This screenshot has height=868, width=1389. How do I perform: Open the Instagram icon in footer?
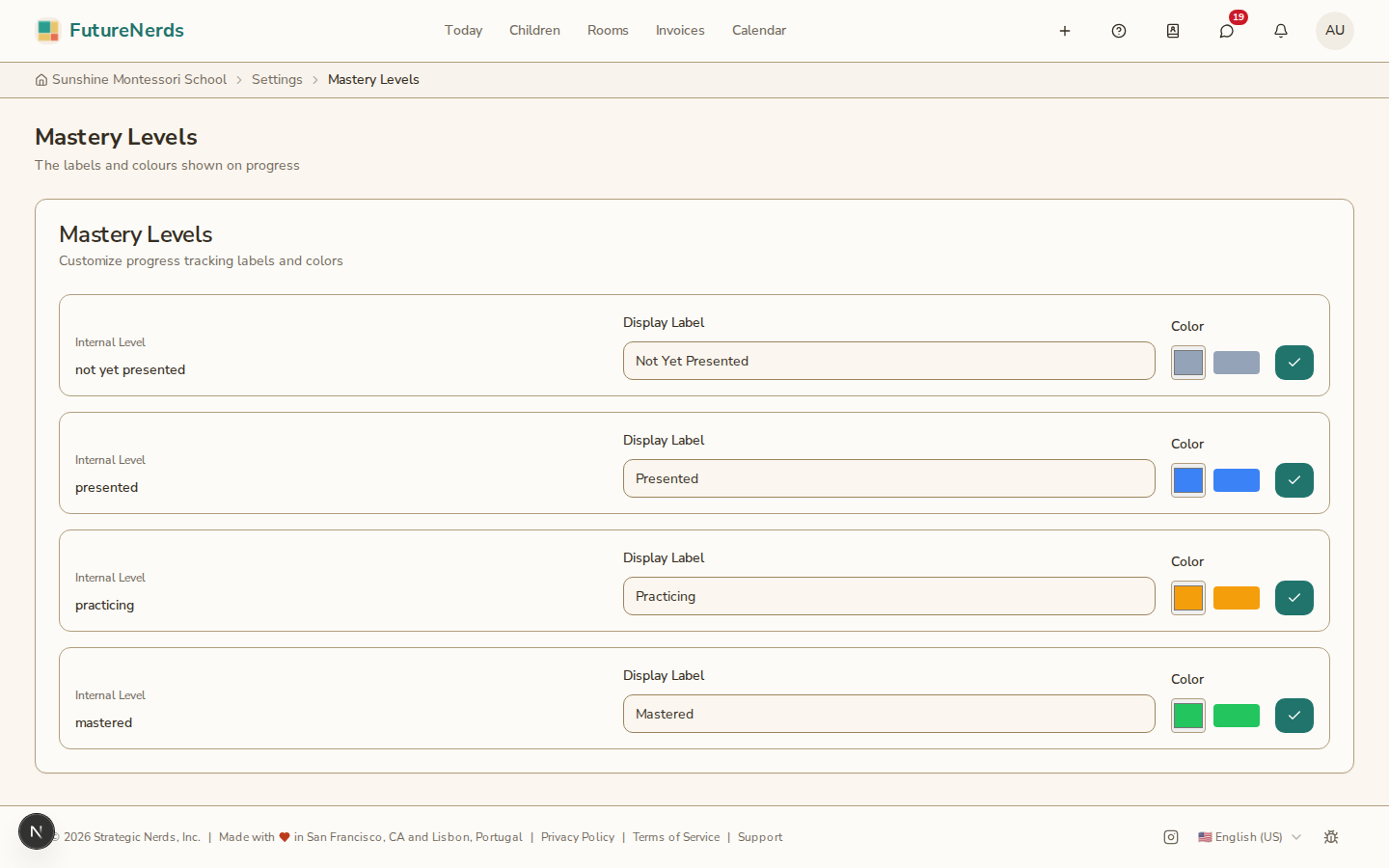click(x=1171, y=837)
